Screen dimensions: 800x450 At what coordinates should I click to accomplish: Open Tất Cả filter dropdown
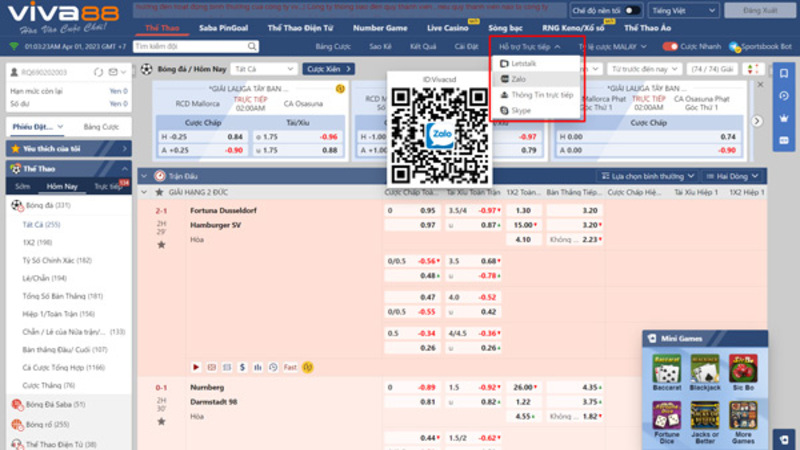point(263,69)
